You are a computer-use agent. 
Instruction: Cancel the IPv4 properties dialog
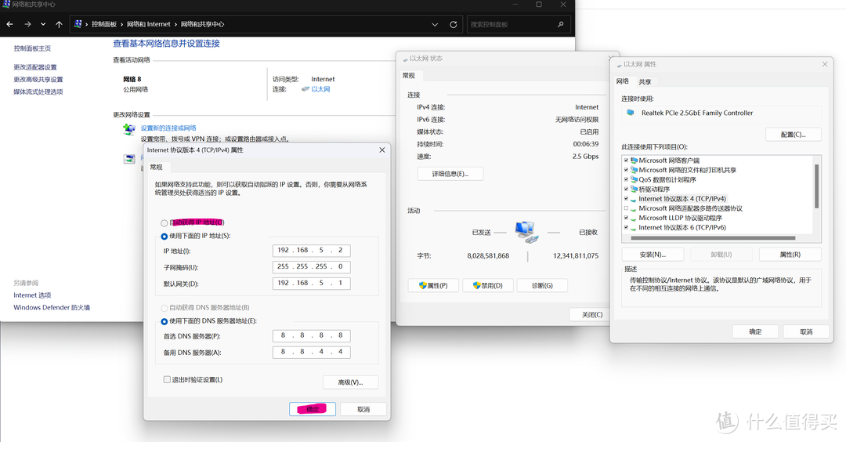click(363, 409)
